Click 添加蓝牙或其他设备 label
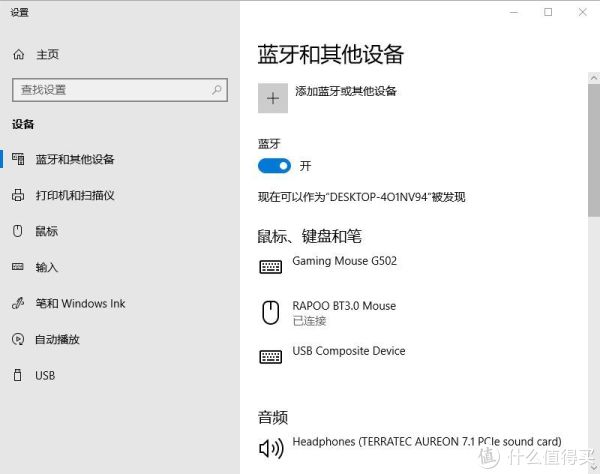The image size is (600, 474). (x=346, y=91)
